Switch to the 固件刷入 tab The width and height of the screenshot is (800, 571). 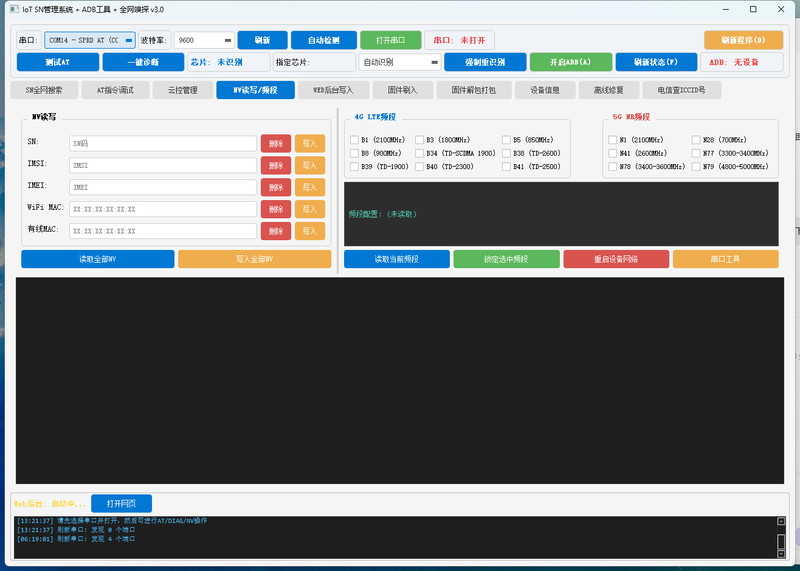click(403, 90)
